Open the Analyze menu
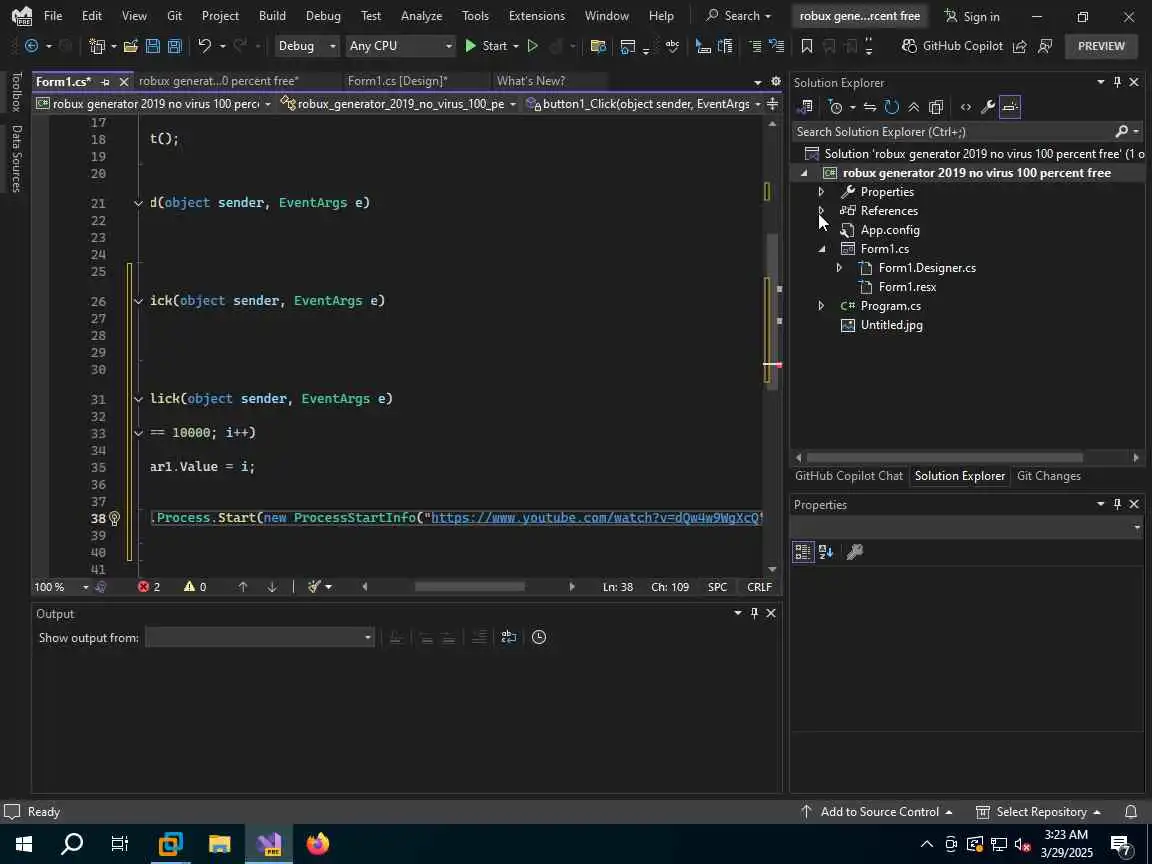 click(x=421, y=15)
